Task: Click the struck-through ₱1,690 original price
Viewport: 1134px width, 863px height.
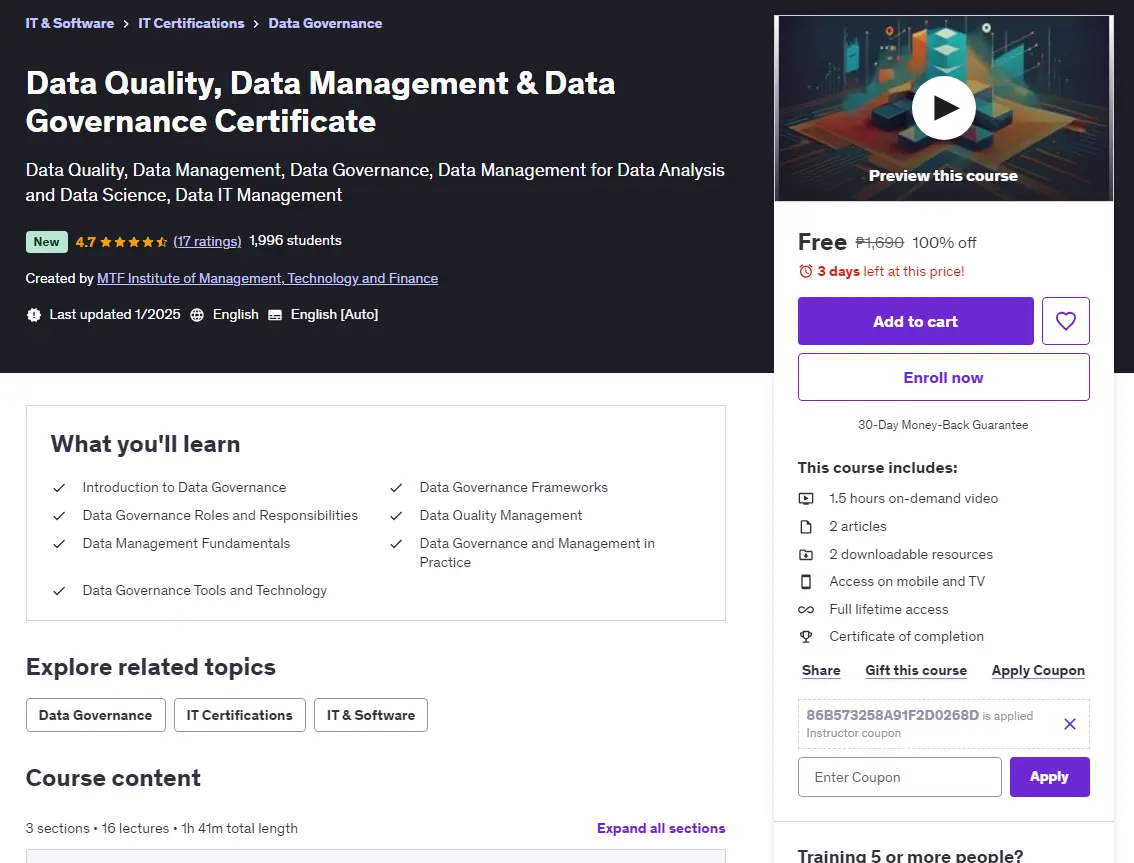Action: pos(879,242)
